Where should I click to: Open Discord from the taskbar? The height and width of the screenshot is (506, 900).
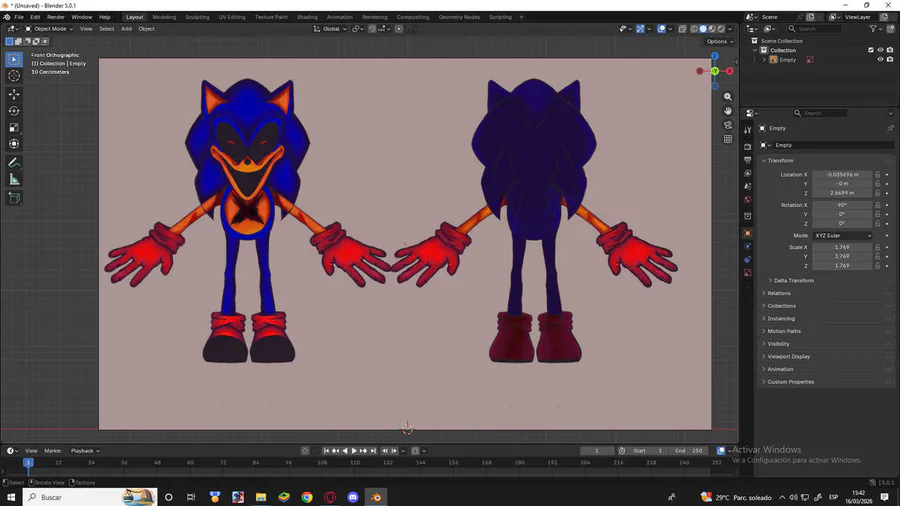point(352,497)
